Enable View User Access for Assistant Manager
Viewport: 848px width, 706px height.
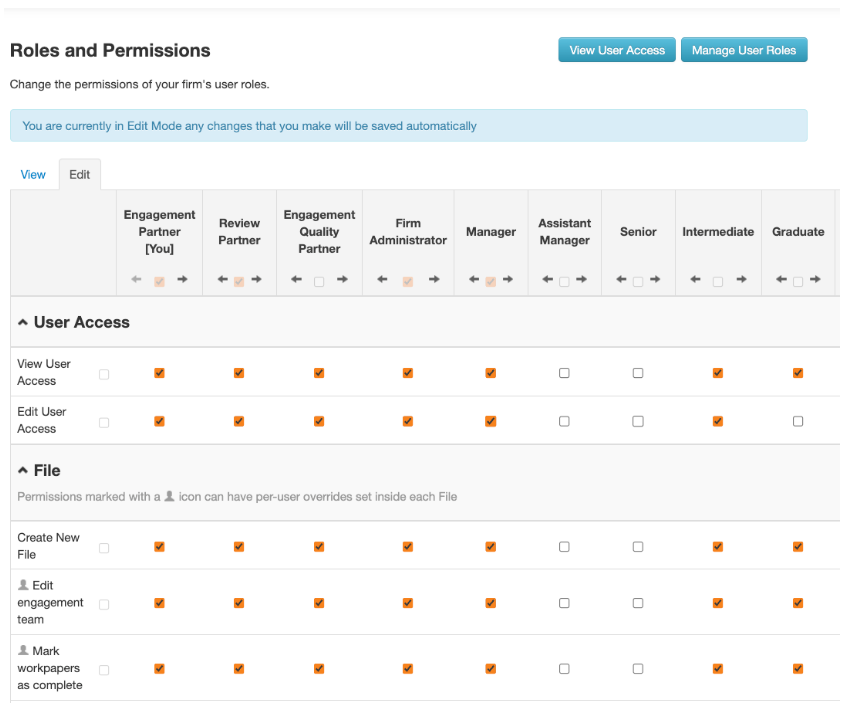click(x=564, y=373)
